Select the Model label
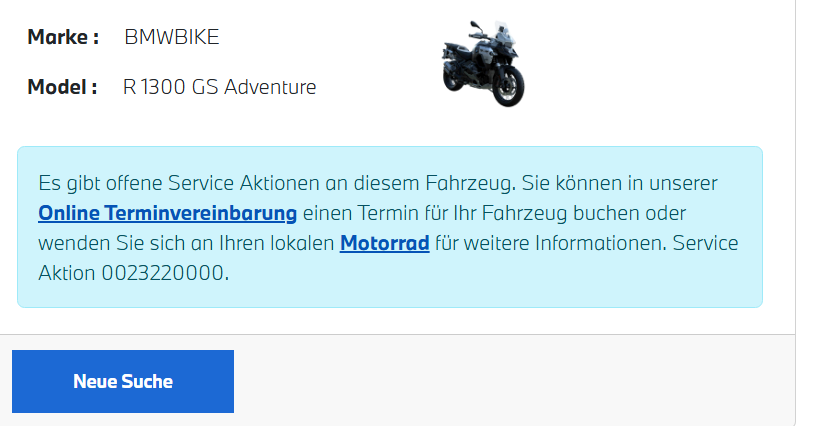The height and width of the screenshot is (426, 827). pyautogui.click(x=61, y=87)
